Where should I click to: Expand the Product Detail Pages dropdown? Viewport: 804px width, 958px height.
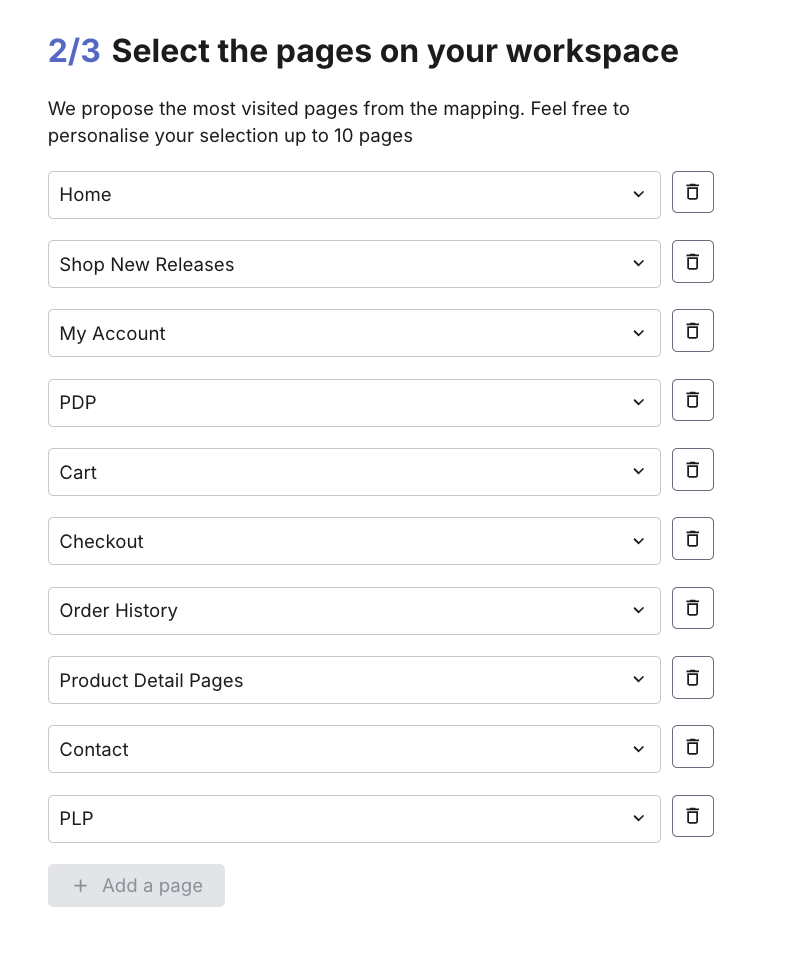pos(354,679)
